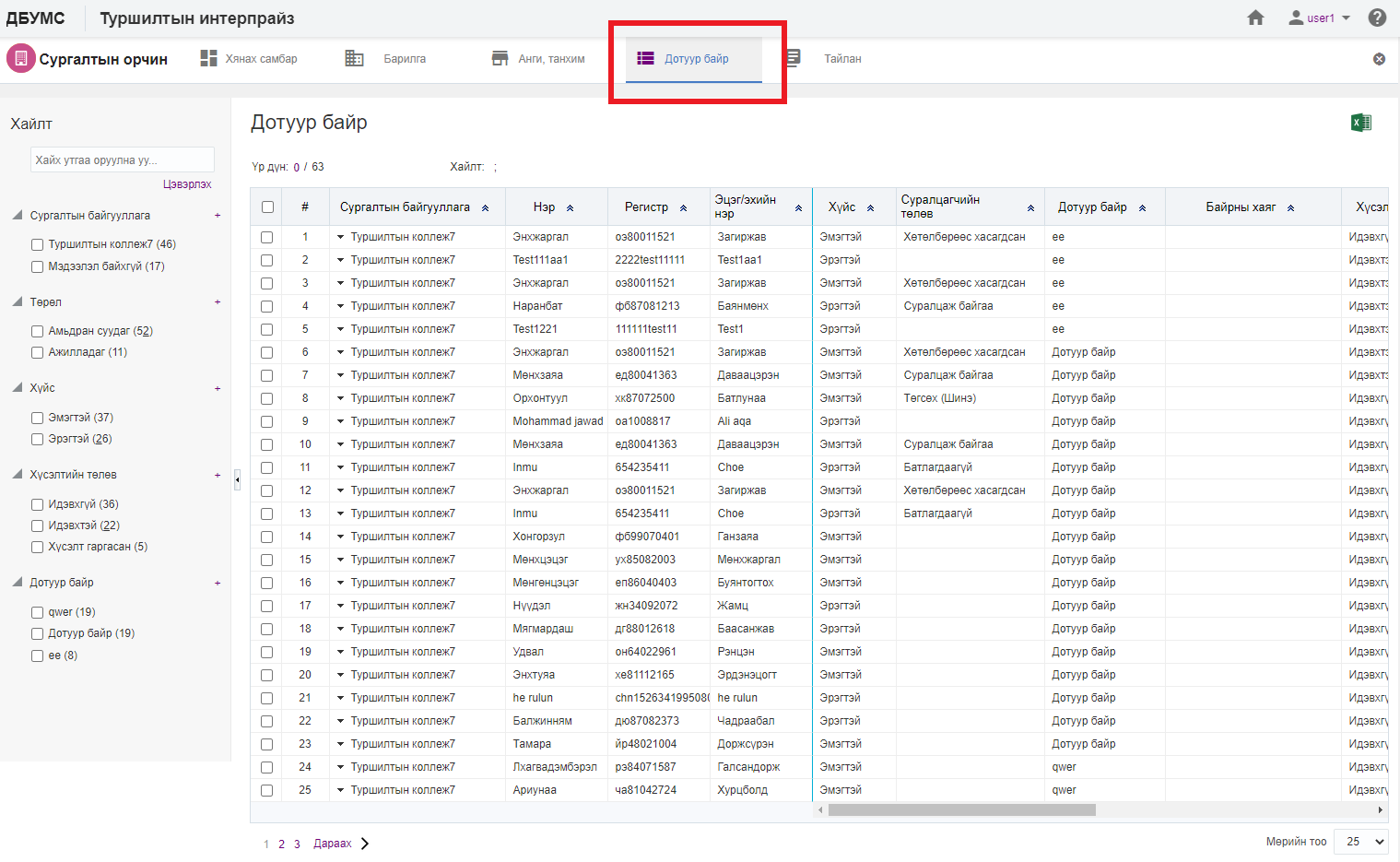
Task: Sort by Суралцагчийн төлөв column arrow
Action: (x=1030, y=208)
